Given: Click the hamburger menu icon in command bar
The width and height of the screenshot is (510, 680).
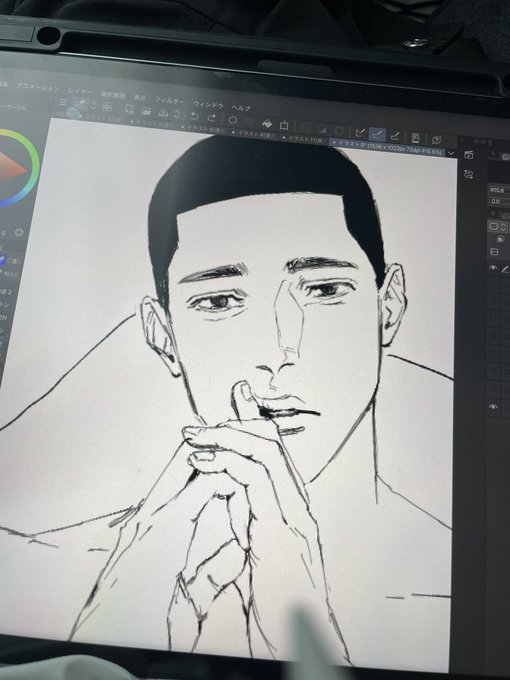Looking at the screenshot, I should coord(63,102).
